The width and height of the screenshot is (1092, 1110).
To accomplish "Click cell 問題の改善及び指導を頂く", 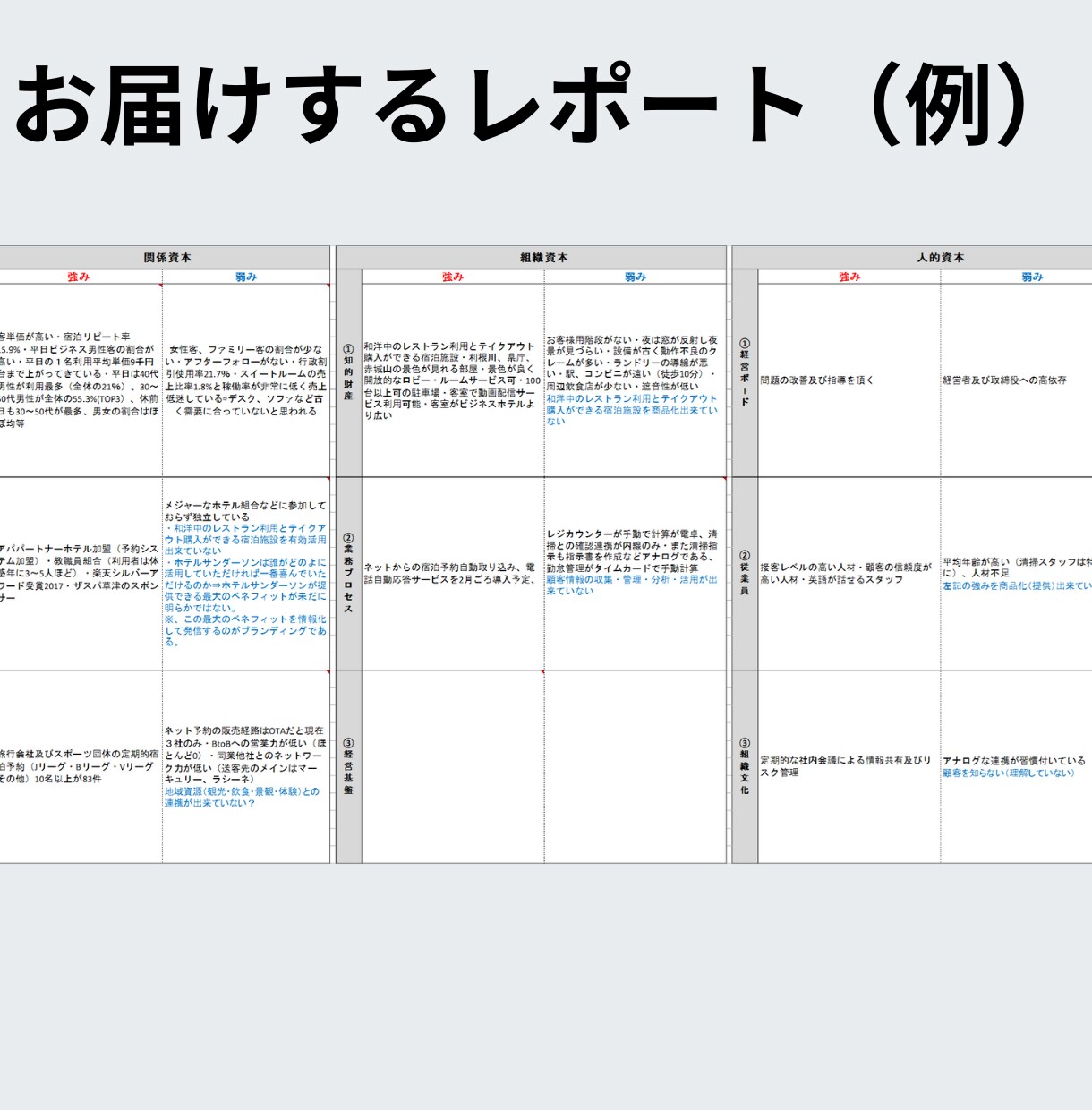I will [849, 380].
